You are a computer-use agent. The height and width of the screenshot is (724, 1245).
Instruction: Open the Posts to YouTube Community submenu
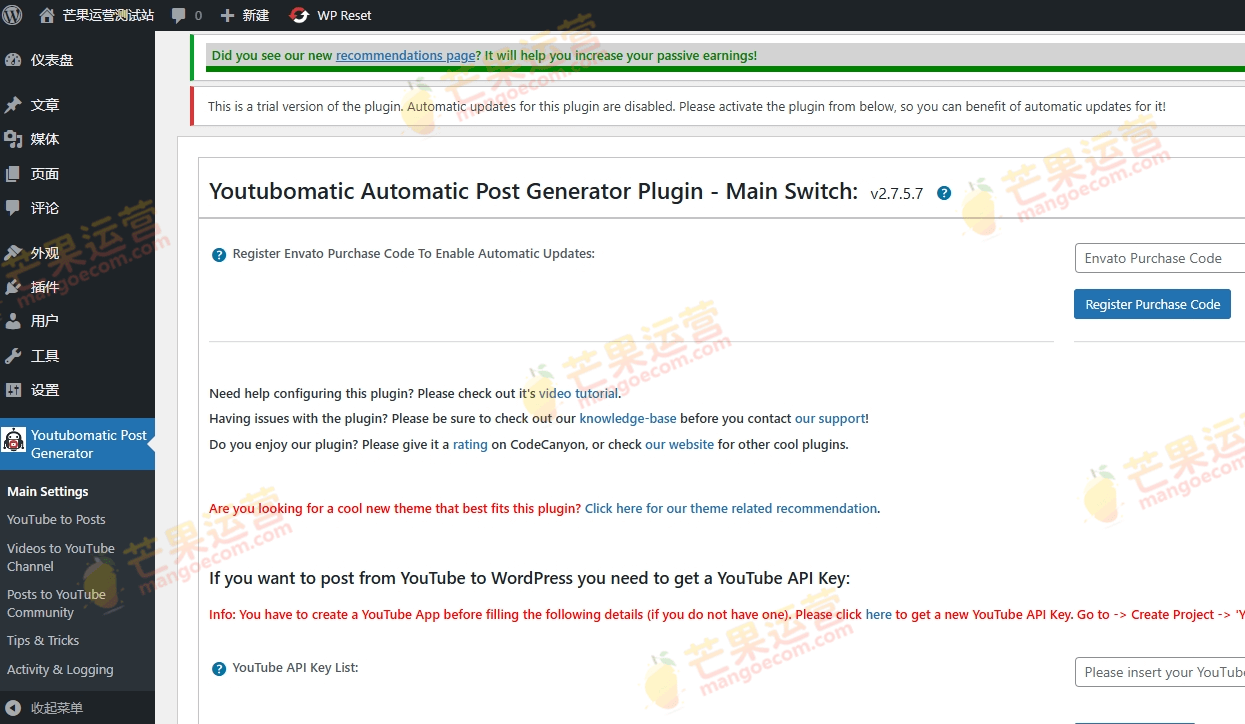coord(56,603)
